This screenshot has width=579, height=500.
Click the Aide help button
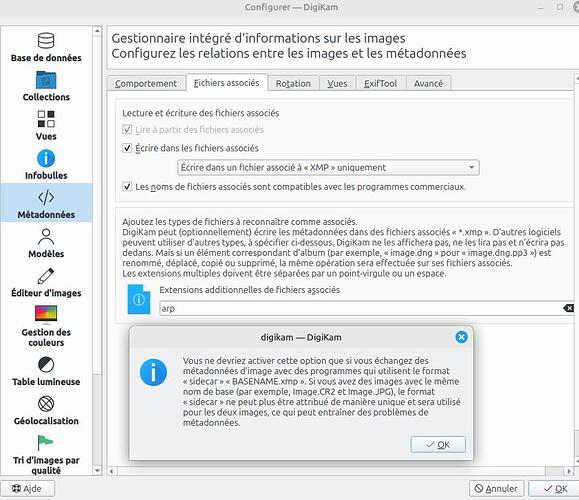click(x=27, y=489)
